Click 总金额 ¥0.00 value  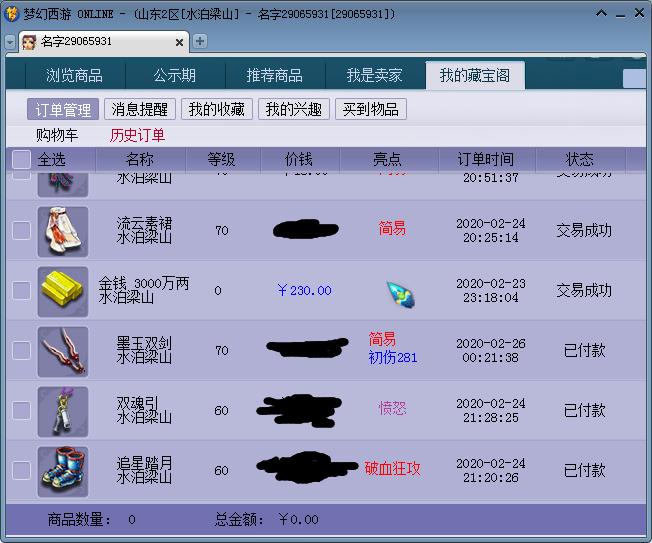[299, 519]
